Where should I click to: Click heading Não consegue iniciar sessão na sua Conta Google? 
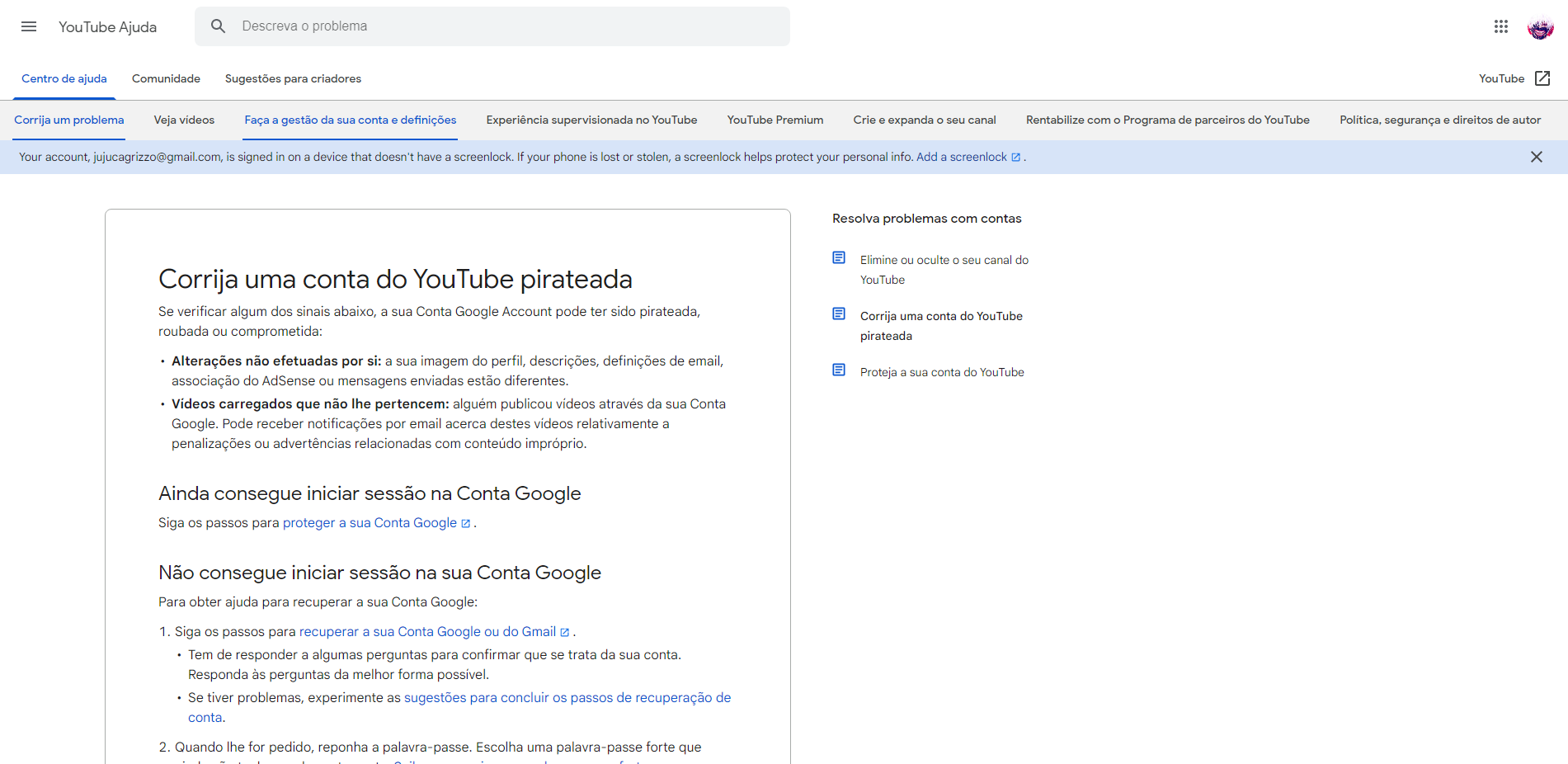[x=379, y=573]
